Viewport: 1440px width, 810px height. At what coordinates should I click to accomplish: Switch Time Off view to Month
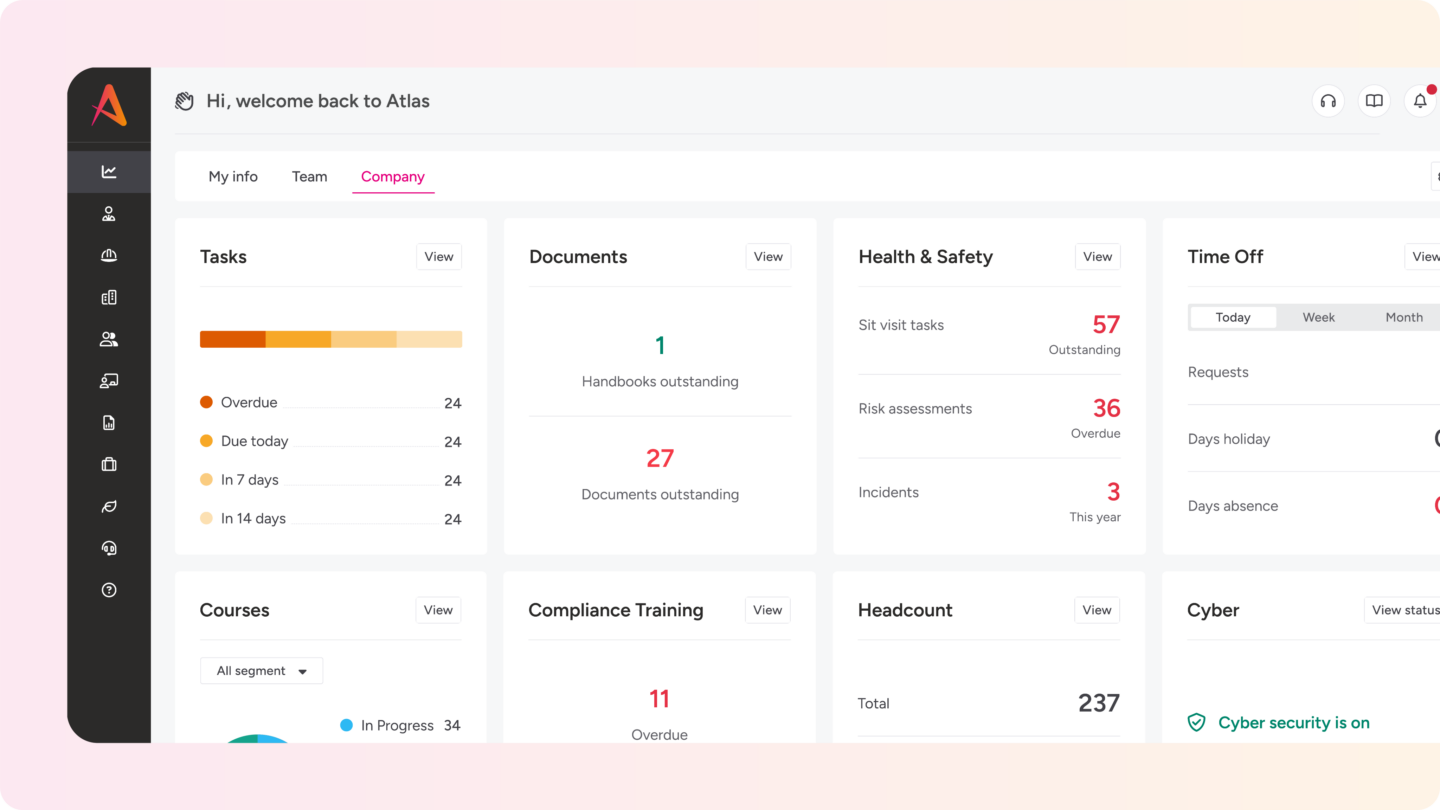(x=1404, y=317)
